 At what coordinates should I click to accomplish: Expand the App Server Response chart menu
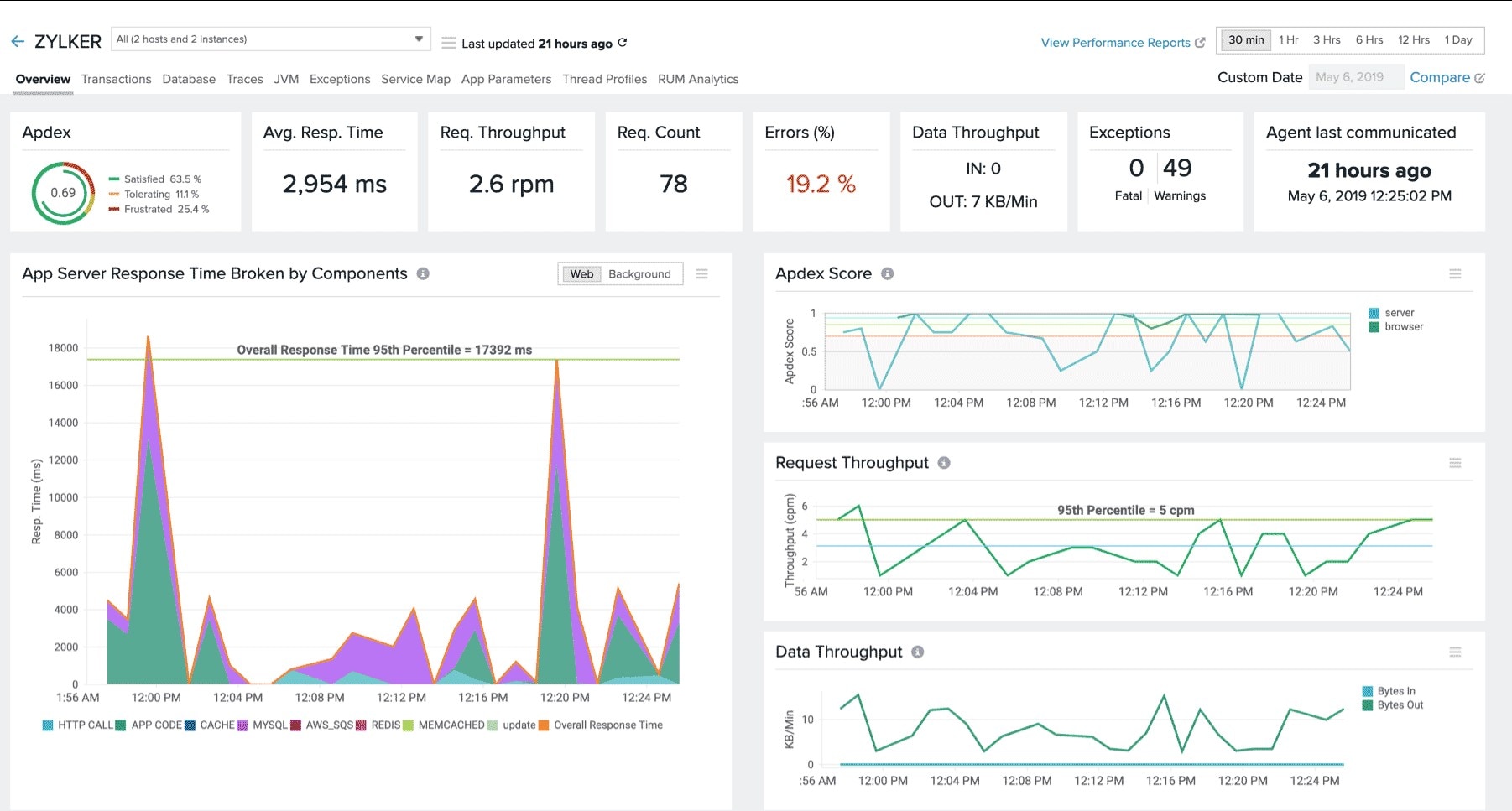click(702, 274)
